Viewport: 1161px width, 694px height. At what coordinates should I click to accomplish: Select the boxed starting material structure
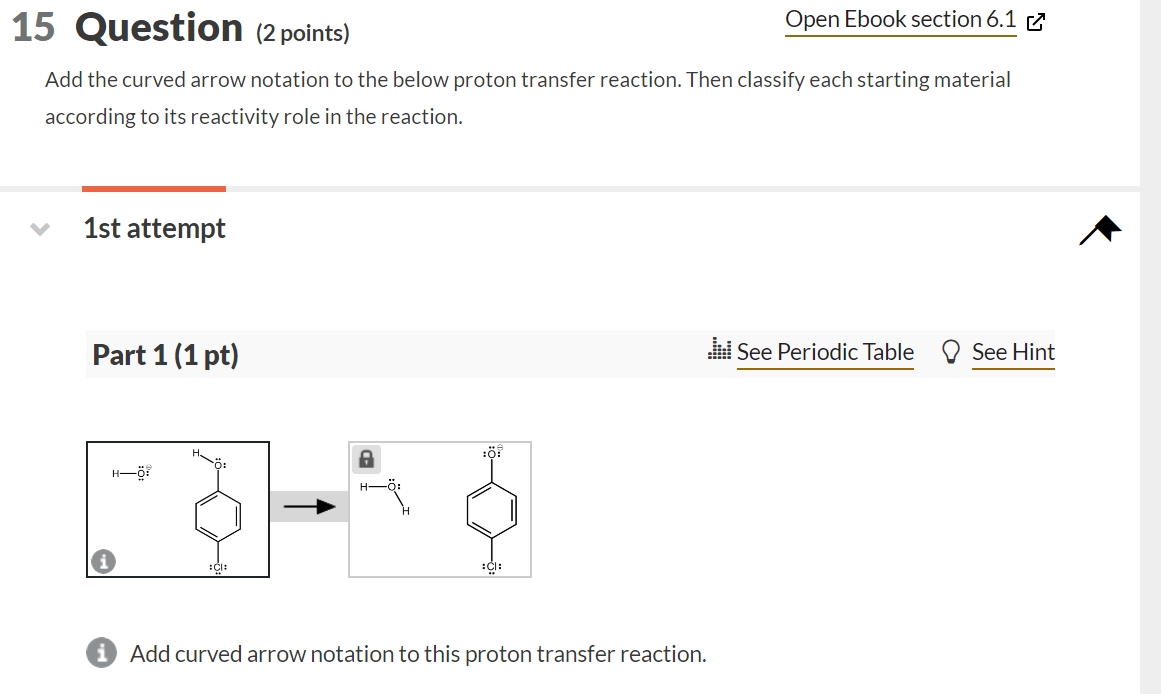click(x=177, y=508)
